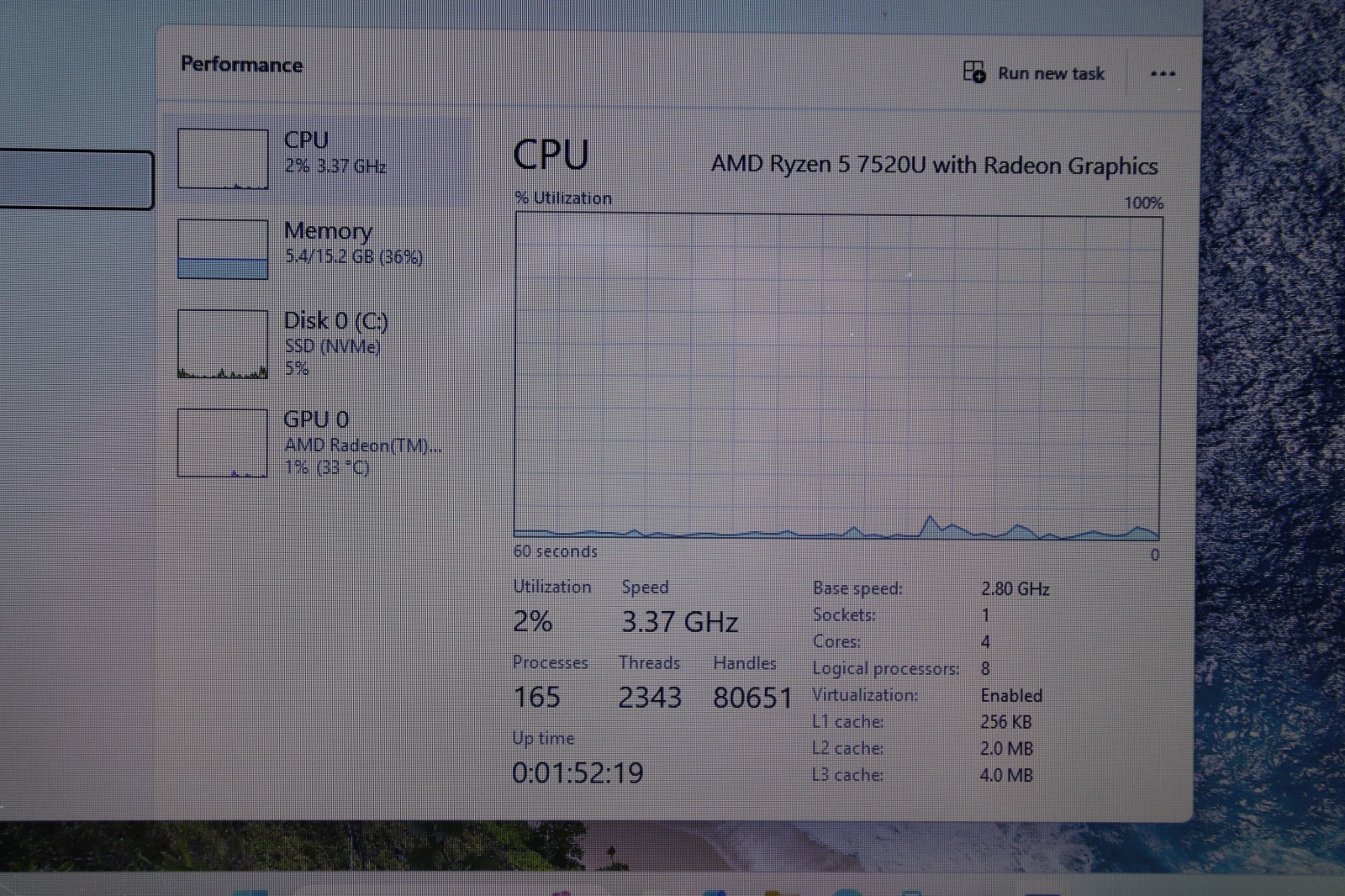Click the L2 cache value 2.0 MB
1345x896 pixels.
pos(1006,749)
